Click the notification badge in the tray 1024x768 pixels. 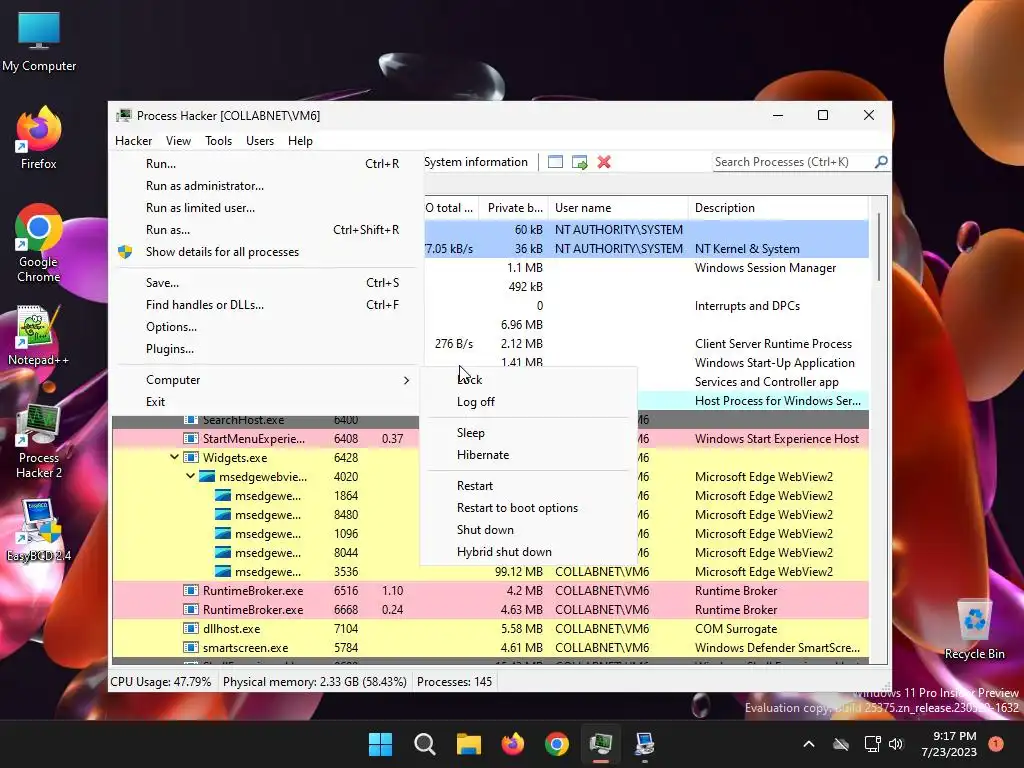996,744
